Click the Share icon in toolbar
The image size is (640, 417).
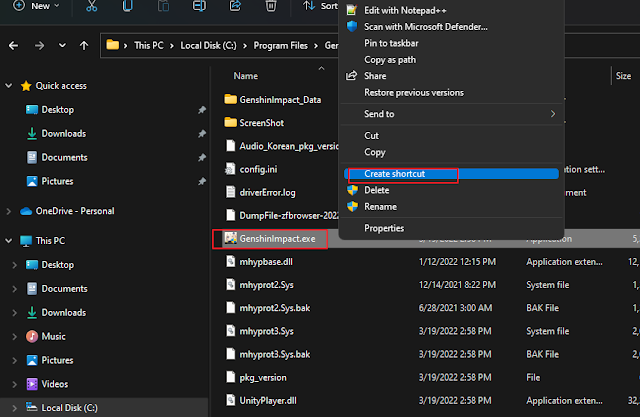[235, 6]
